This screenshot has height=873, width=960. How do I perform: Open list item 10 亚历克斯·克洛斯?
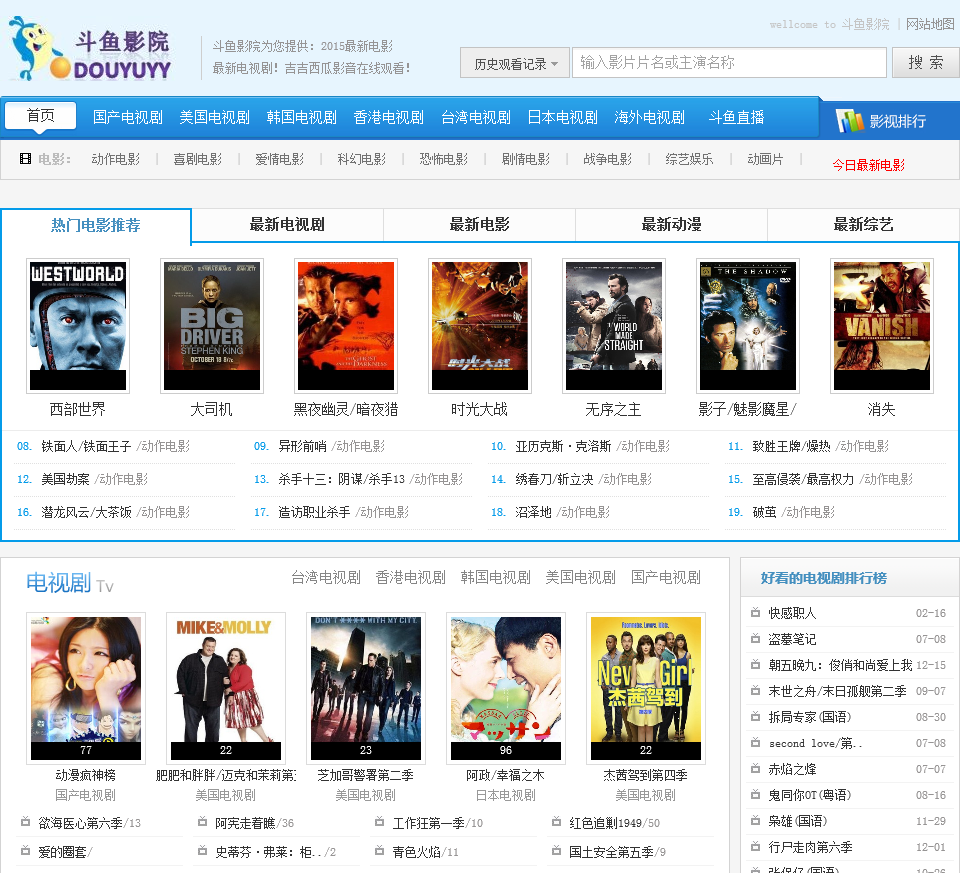[563, 446]
